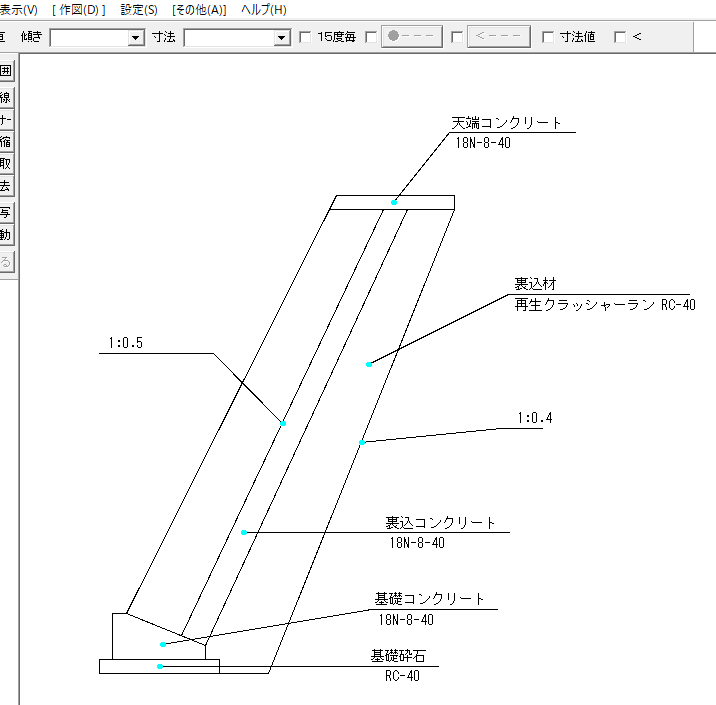Select the 範囲 (range) tool button
Image resolution: width=716 pixels, height=705 pixels.
(x=5, y=71)
